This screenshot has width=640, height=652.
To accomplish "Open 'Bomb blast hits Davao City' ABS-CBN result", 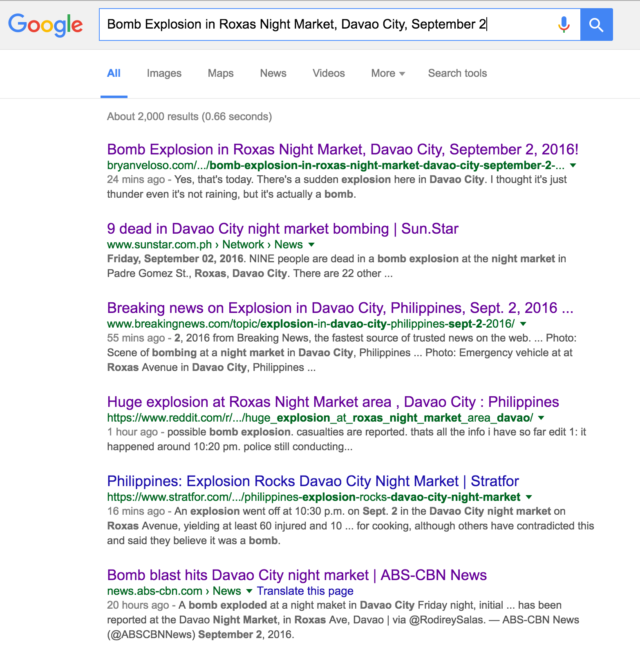I will 297,575.
